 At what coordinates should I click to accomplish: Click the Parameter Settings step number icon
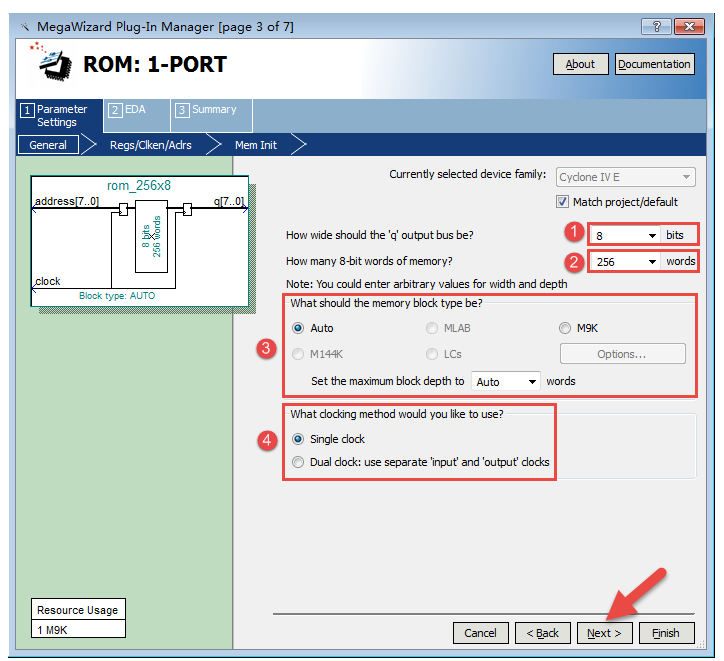tap(27, 110)
